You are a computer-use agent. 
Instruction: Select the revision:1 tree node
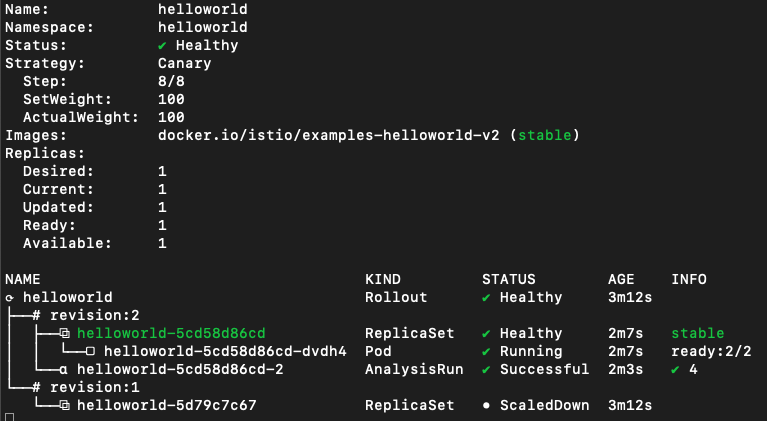(x=86, y=387)
